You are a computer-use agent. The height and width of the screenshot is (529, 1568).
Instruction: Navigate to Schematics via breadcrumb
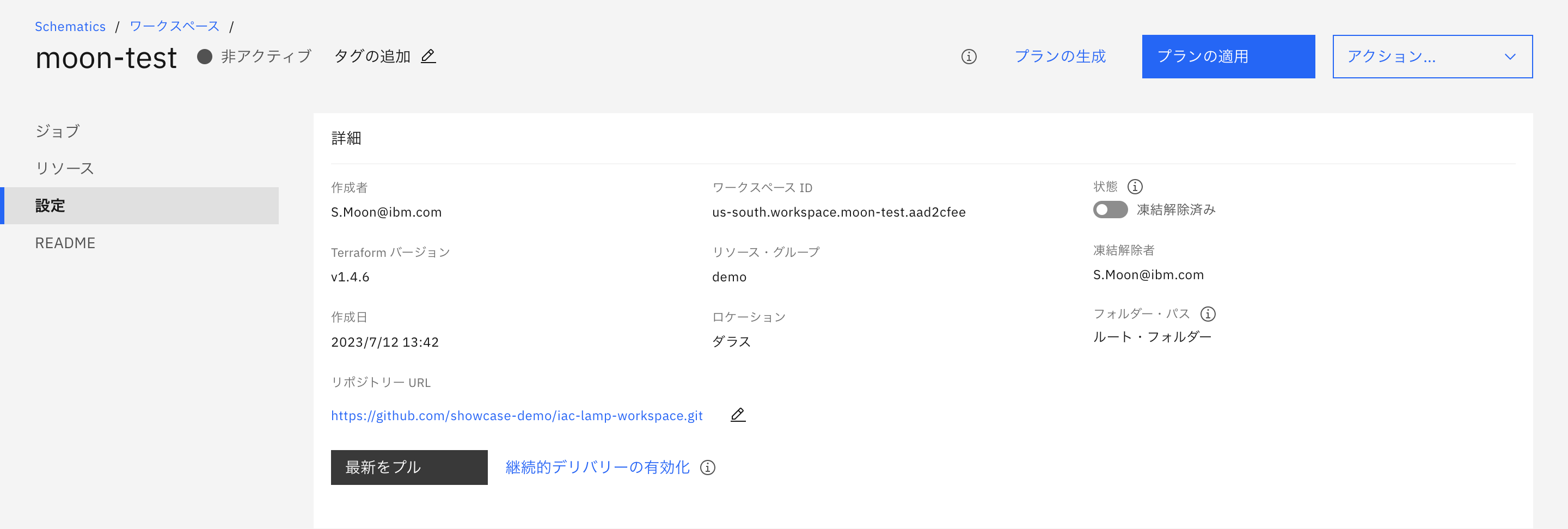70,26
